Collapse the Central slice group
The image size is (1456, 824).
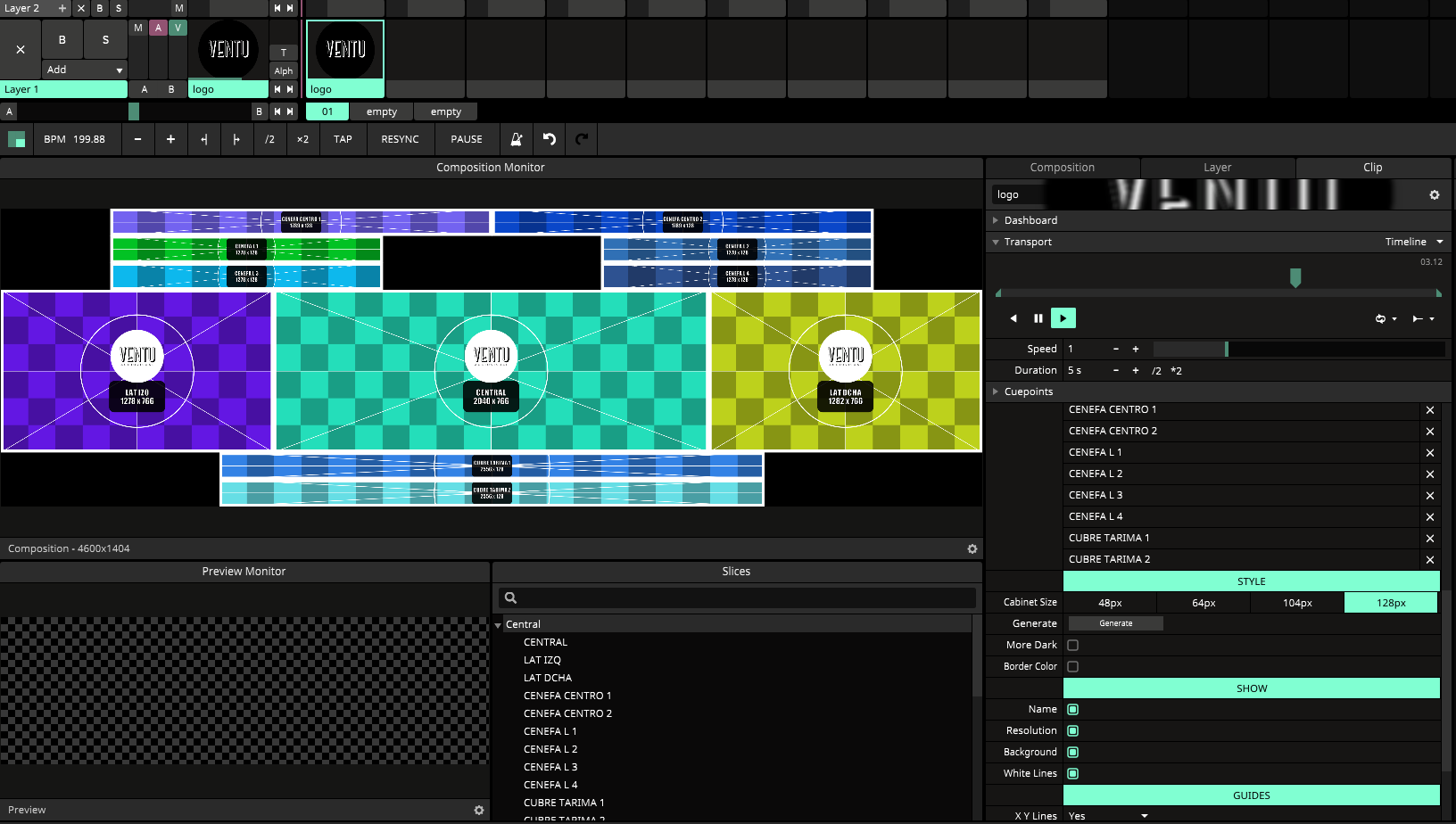tap(498, 623)
